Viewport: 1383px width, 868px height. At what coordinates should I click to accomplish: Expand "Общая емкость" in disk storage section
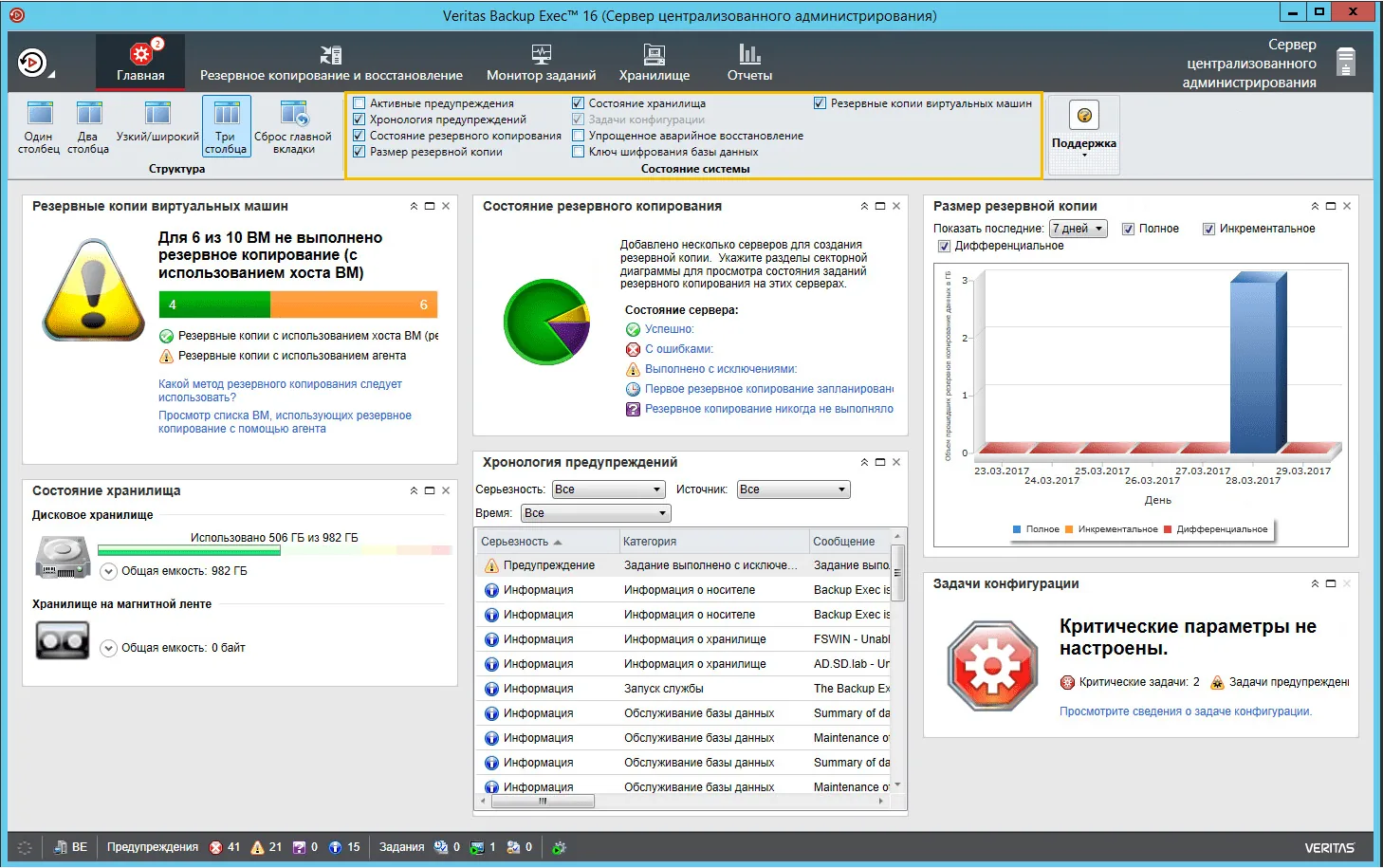[108, 571]
